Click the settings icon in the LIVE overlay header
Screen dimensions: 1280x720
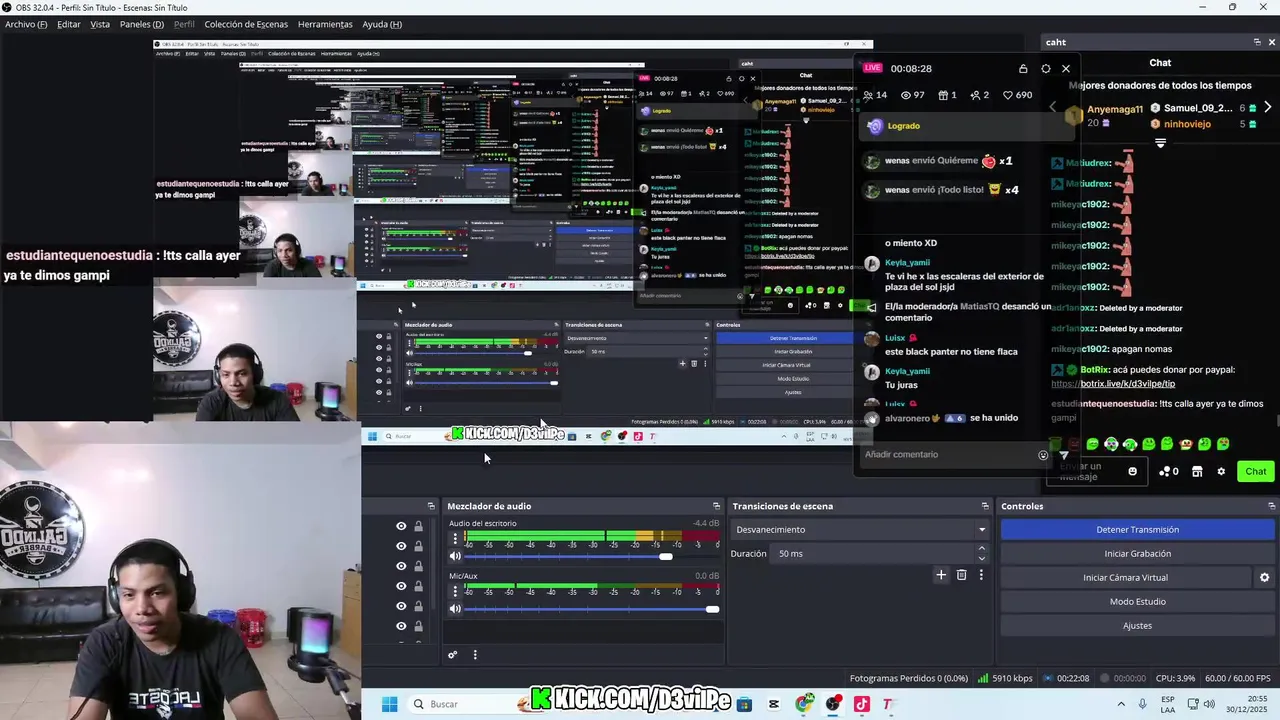[1046, 69]
